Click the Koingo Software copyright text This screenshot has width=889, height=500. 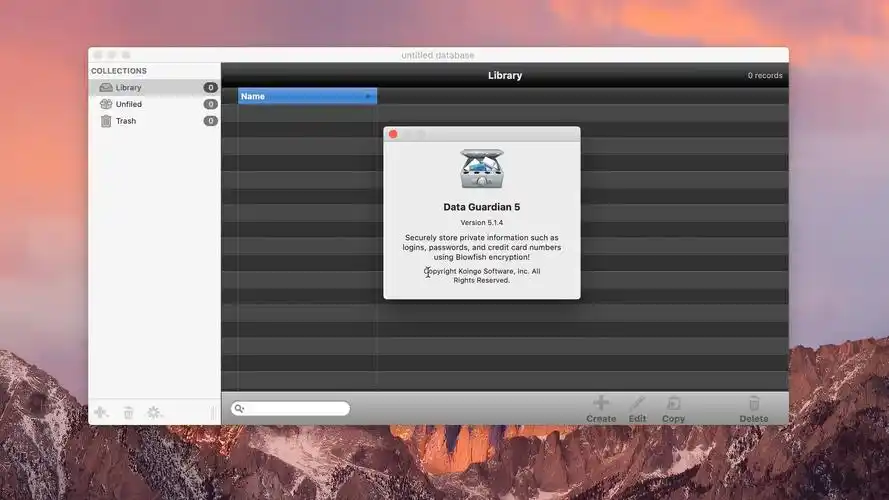pos(482,275)
